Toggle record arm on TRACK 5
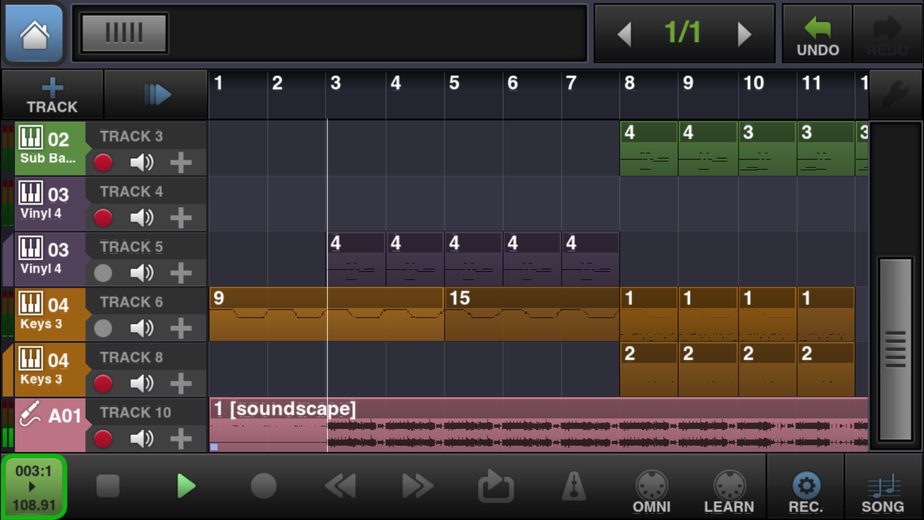 103,273
